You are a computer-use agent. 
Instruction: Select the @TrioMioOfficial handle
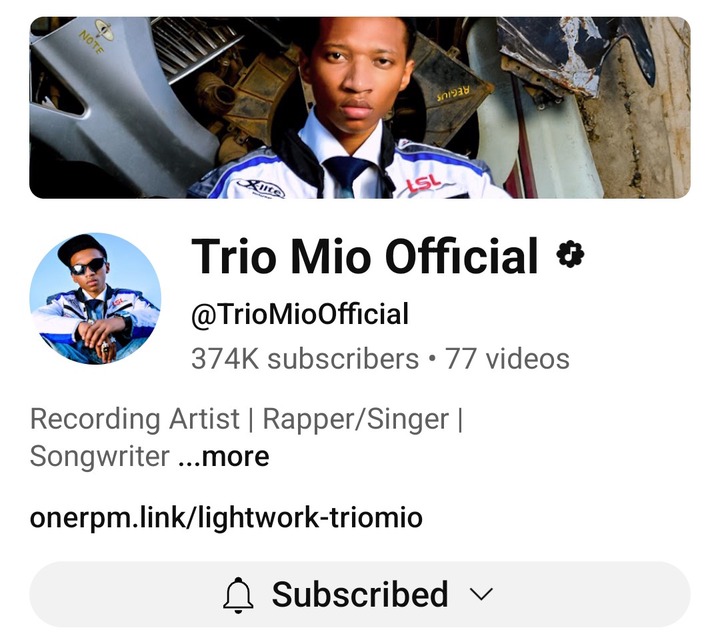point(300,315)
